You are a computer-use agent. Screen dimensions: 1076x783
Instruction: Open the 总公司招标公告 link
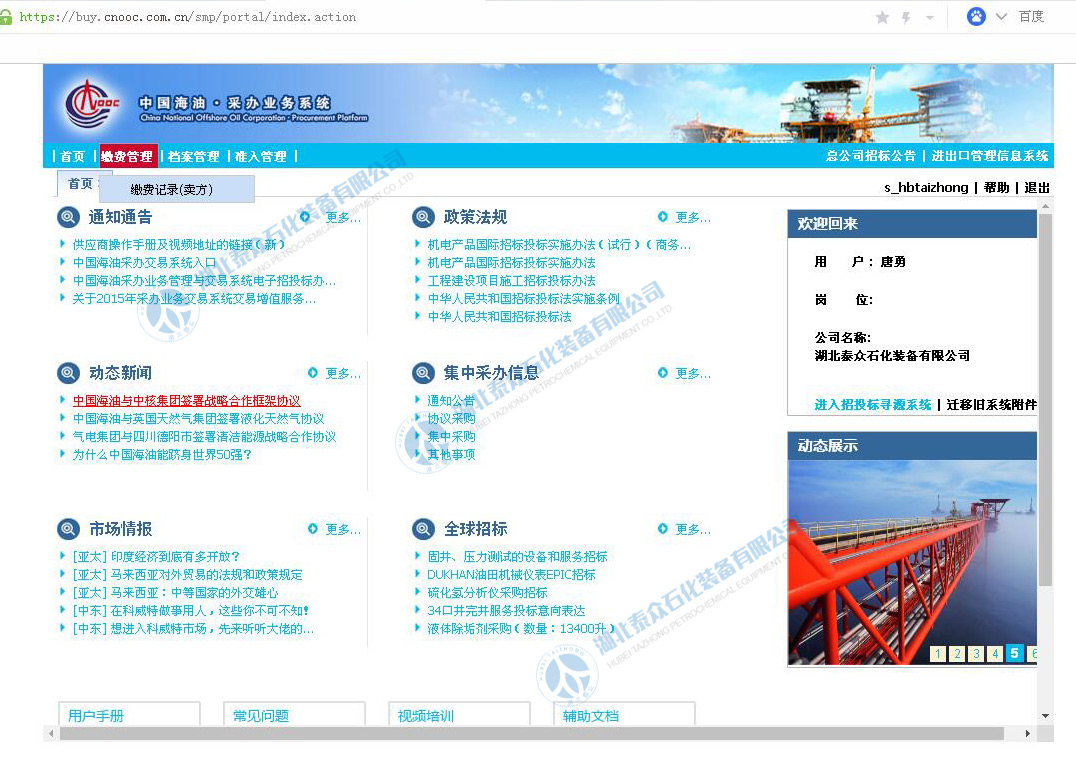pyautogui.click(x=871, y=156)
